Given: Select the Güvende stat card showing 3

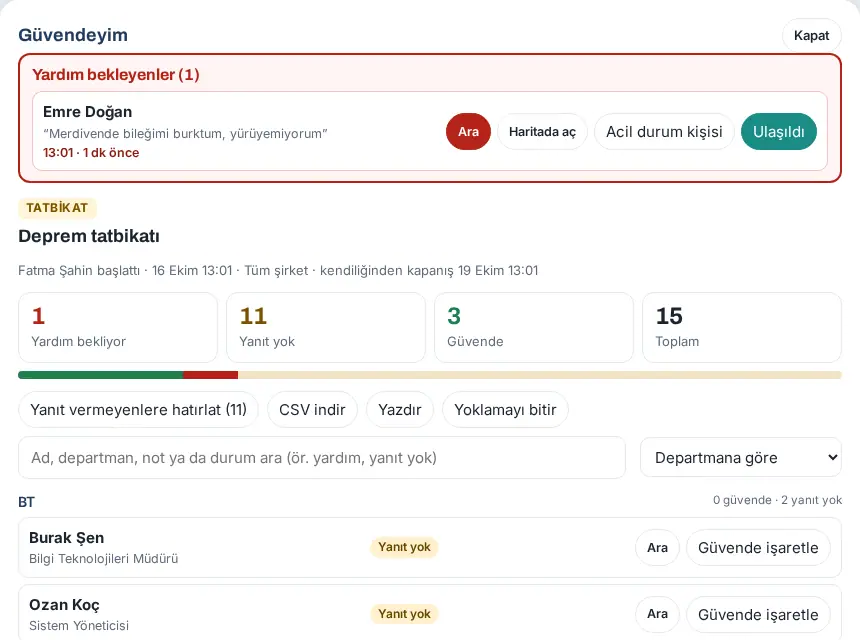Looking at the screenshot, I should 534,327.
